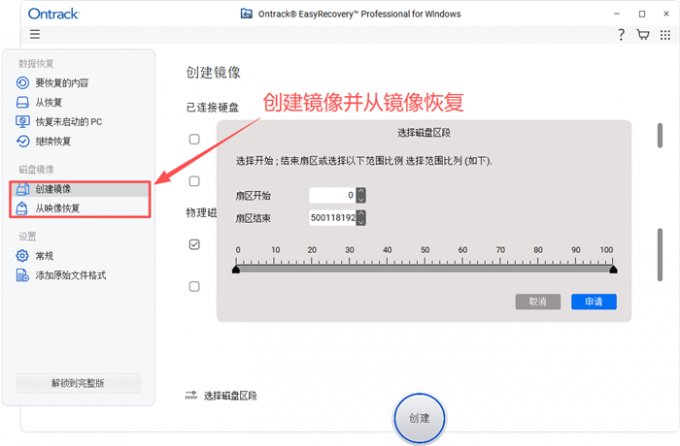Click the slider track near 50
The image size is (680, 446).
pyautogui.click(x=425, y=269)
